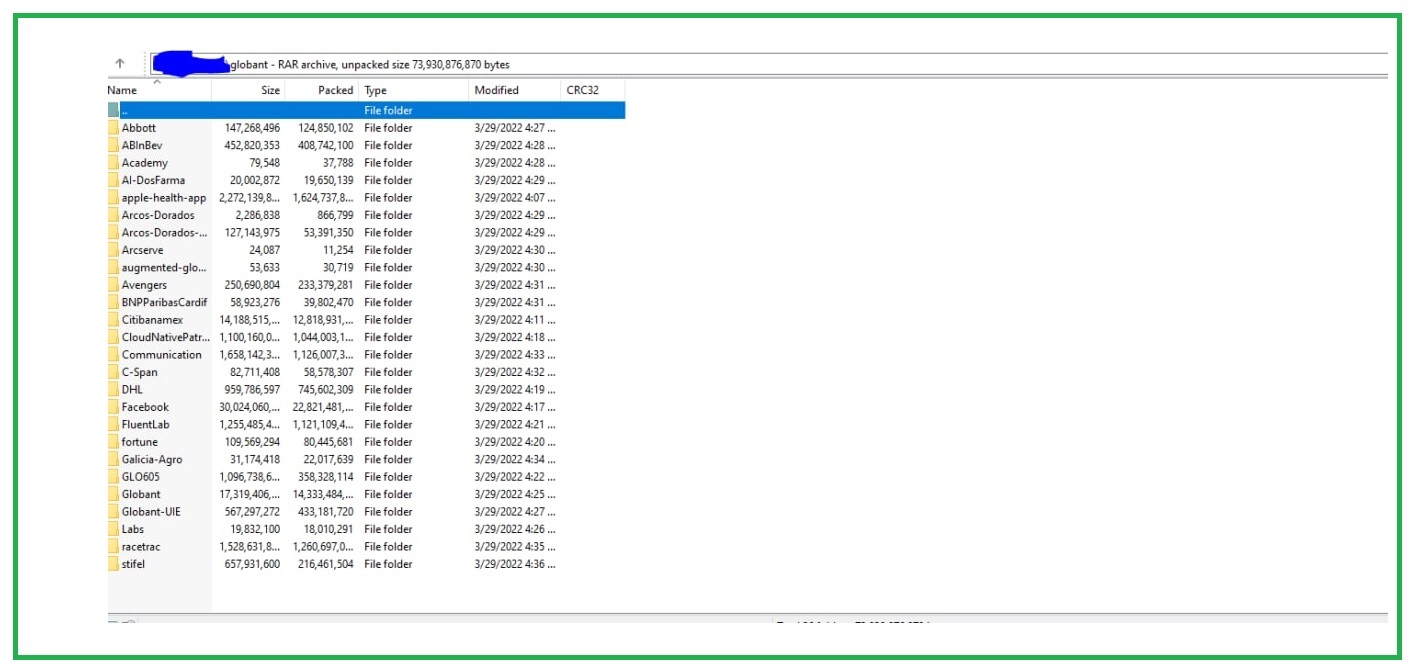Image resolution: width=1410 pixels, height=670 pixels.
Task: Click size value 452,820,353 for ABInBev
Action: point(252,145)
